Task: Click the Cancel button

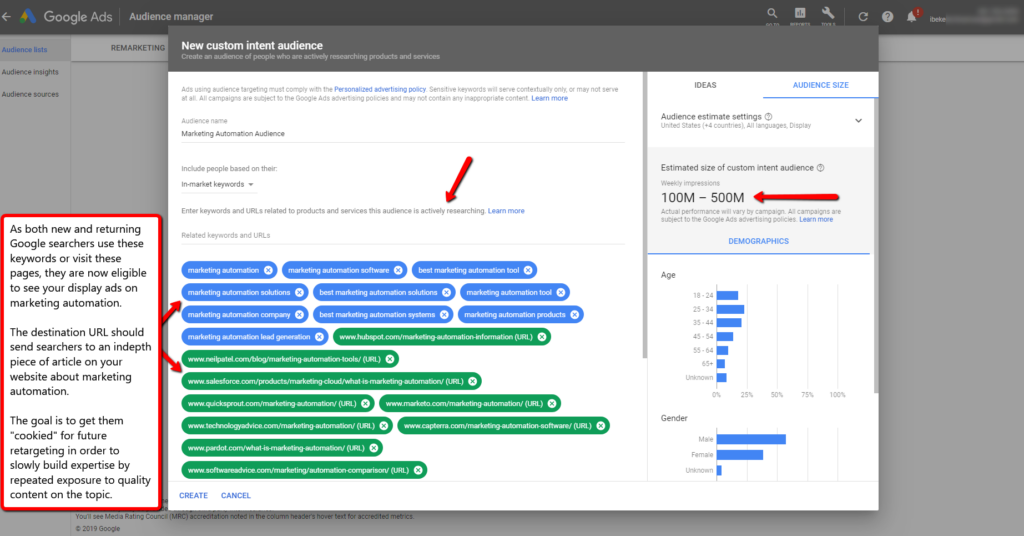Action: (236, 495)
